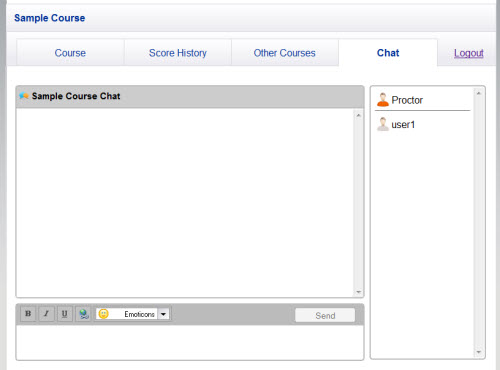Toggle italic formatting button

point(46,314)
